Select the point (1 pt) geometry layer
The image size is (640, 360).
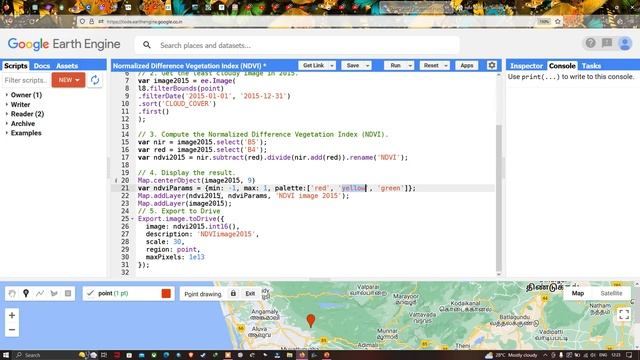coord(128,293)
